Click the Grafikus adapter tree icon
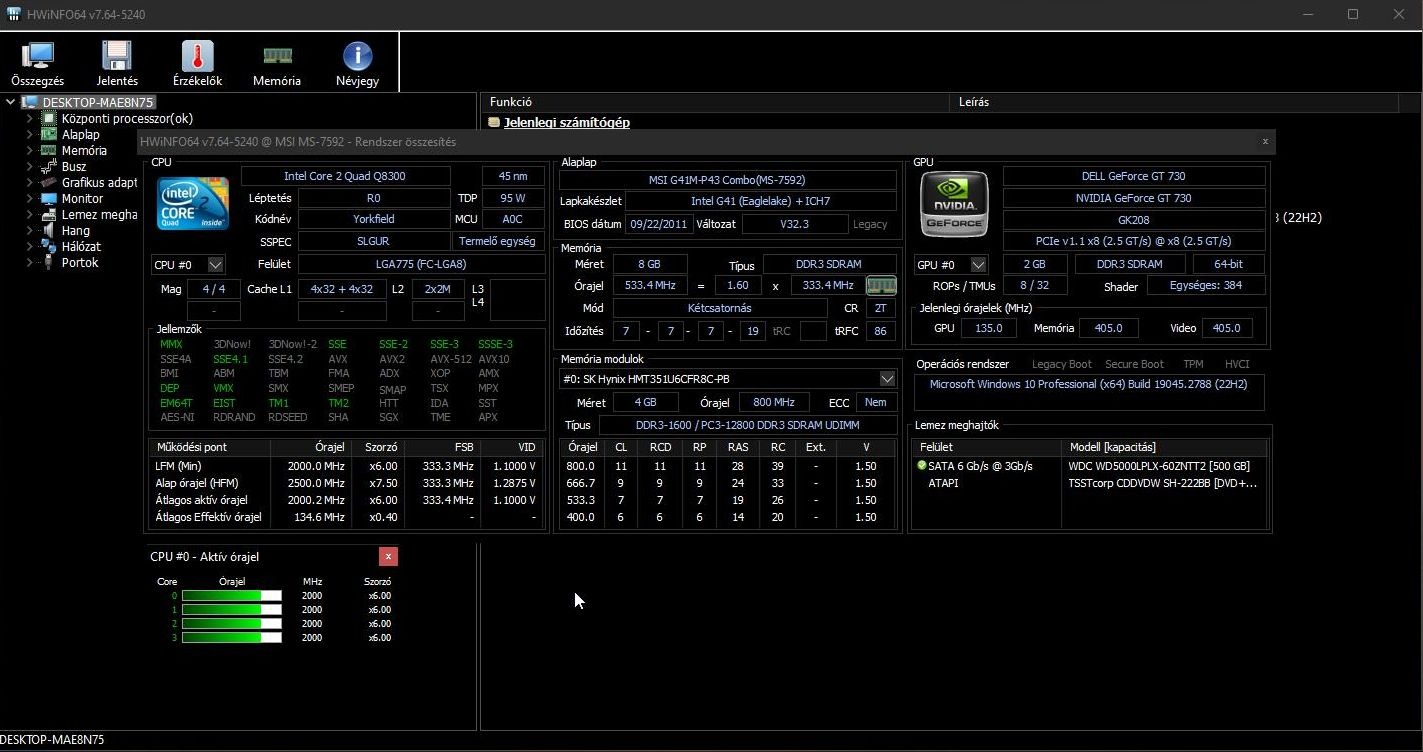 click(48, 182)
